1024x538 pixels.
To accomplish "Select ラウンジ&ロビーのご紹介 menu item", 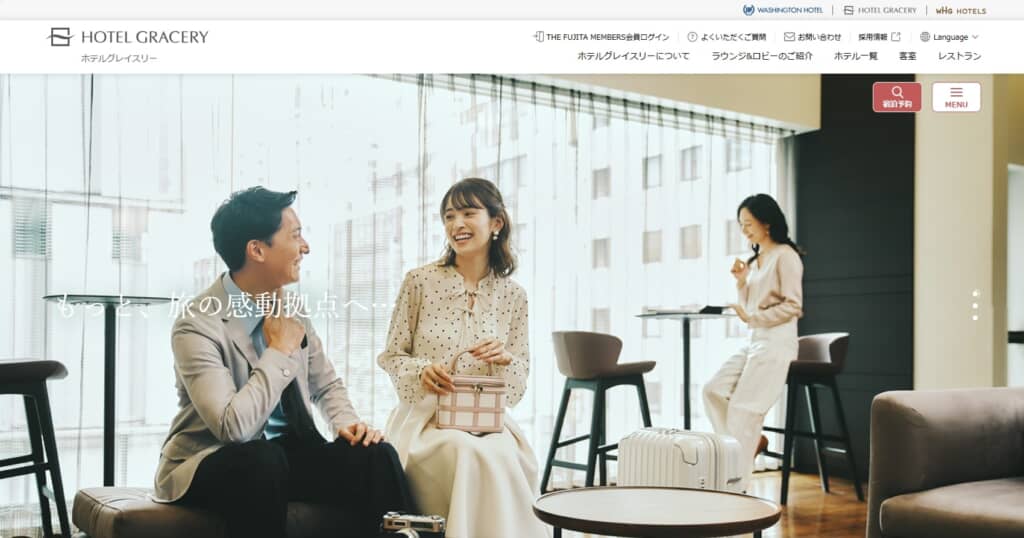I will pyautogui.click(x=762, y=56).
